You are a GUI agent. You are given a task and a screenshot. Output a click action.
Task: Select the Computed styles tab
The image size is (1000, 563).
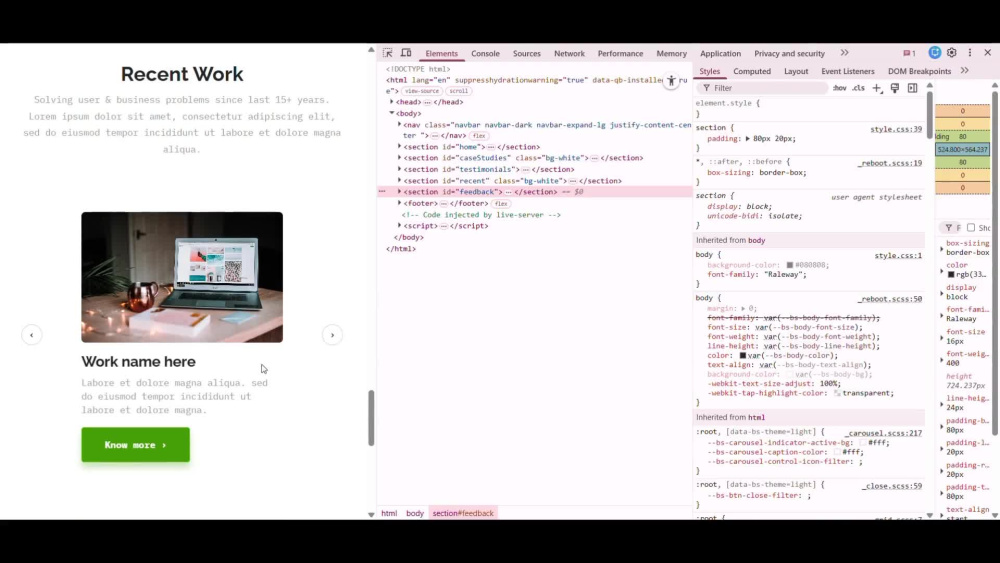tap(752, 71)
